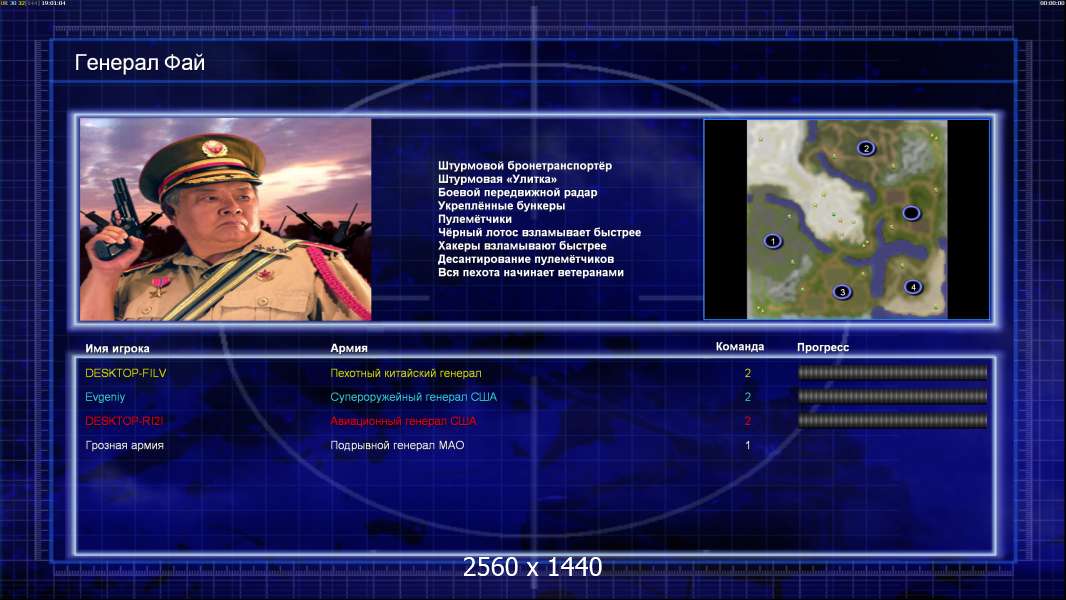The height and width of the screenshot is (600, 1066).
Task: Click start position marker 4 on map
Action: [913, 287]
